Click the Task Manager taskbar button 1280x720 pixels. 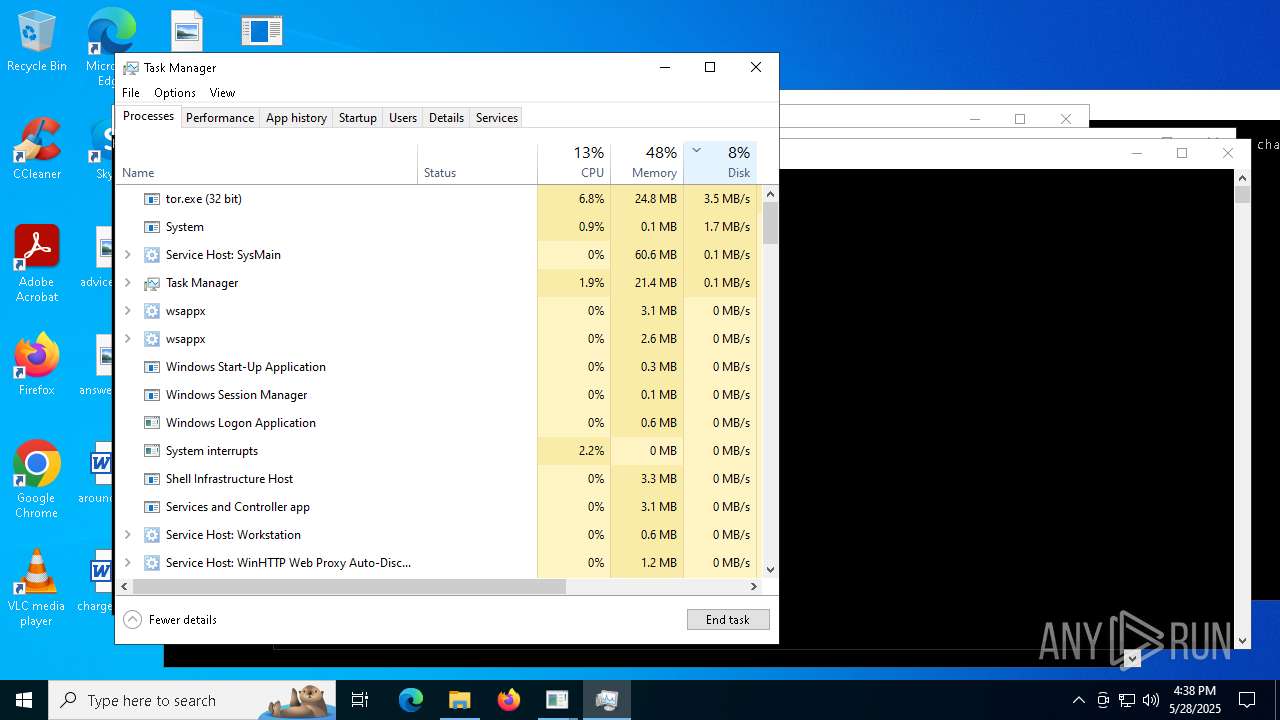pyautogui.click(x=607, y=700)
